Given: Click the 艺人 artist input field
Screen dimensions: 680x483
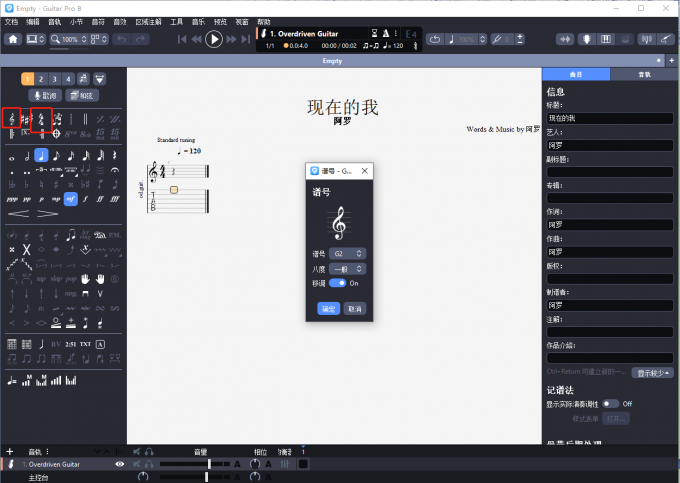Looking at the screenshot, I should (x=610, y=145).
